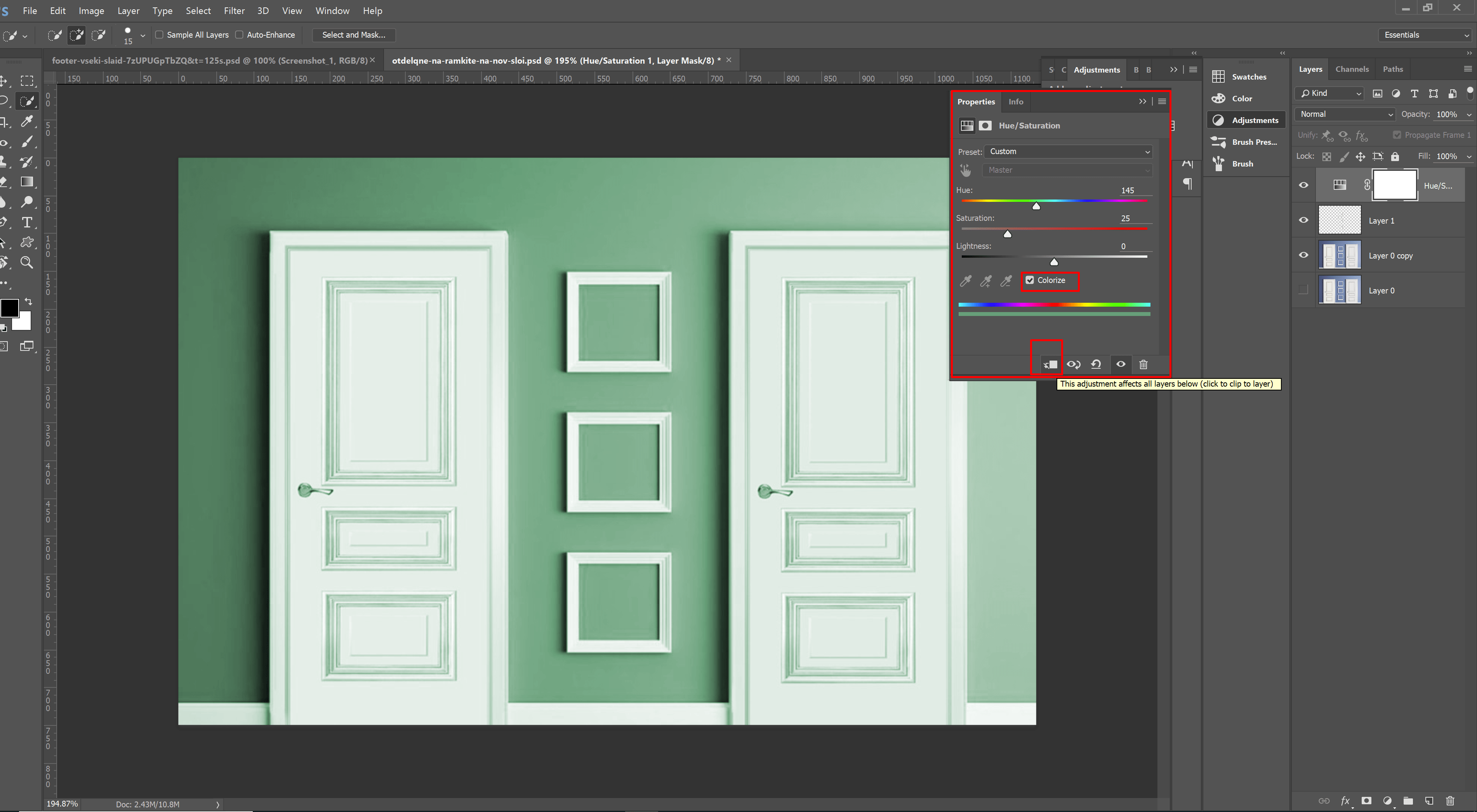Select the Custom Shape tool
The height and width of the screenshot is (812, 1477).
point(27,242)
